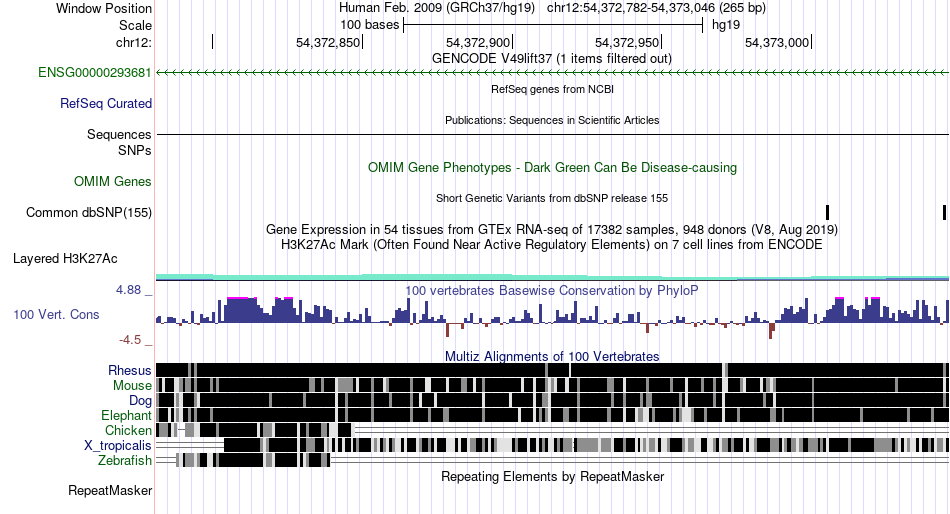Click the first common dbSNP variant mark
The image size is (950, 514).
(x=828, y=212)
